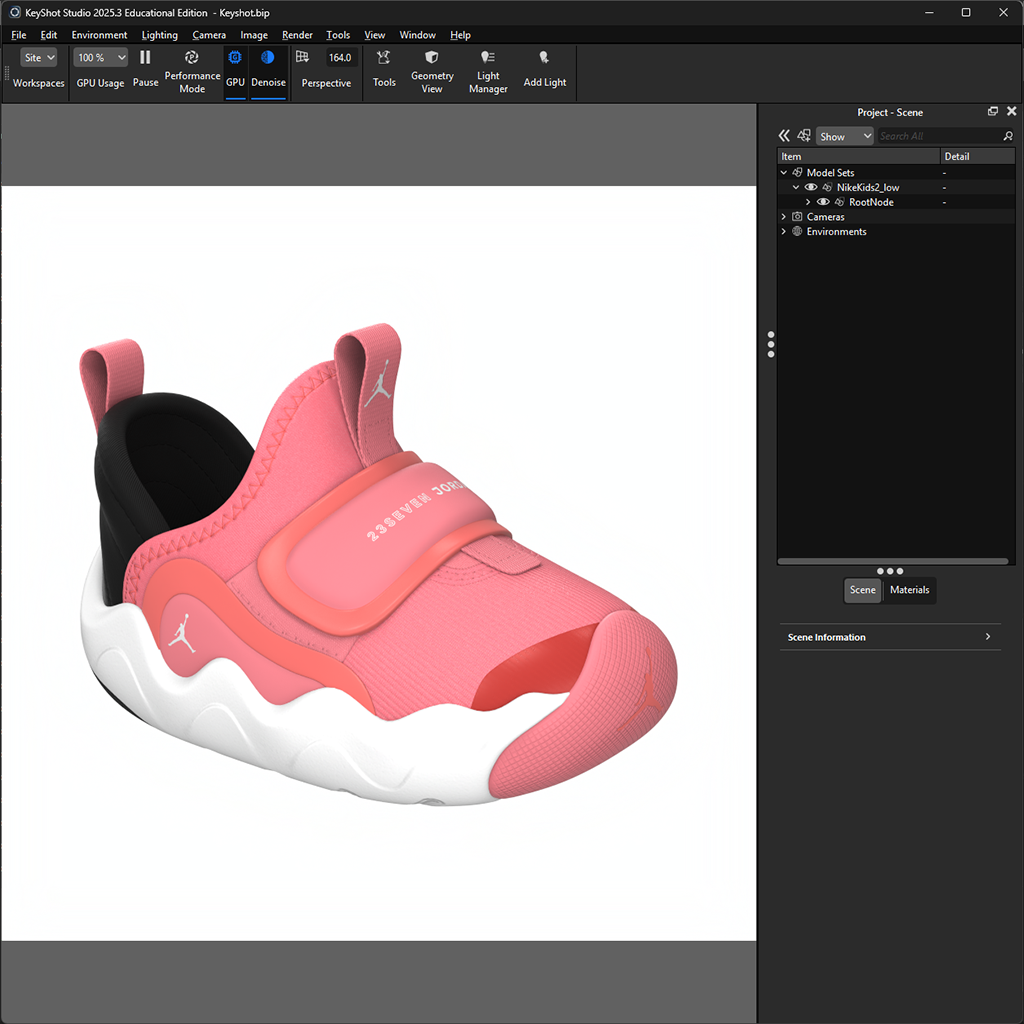Expand the Environments tree node
Viewport: 1024px width, 1024px height.
784,232
